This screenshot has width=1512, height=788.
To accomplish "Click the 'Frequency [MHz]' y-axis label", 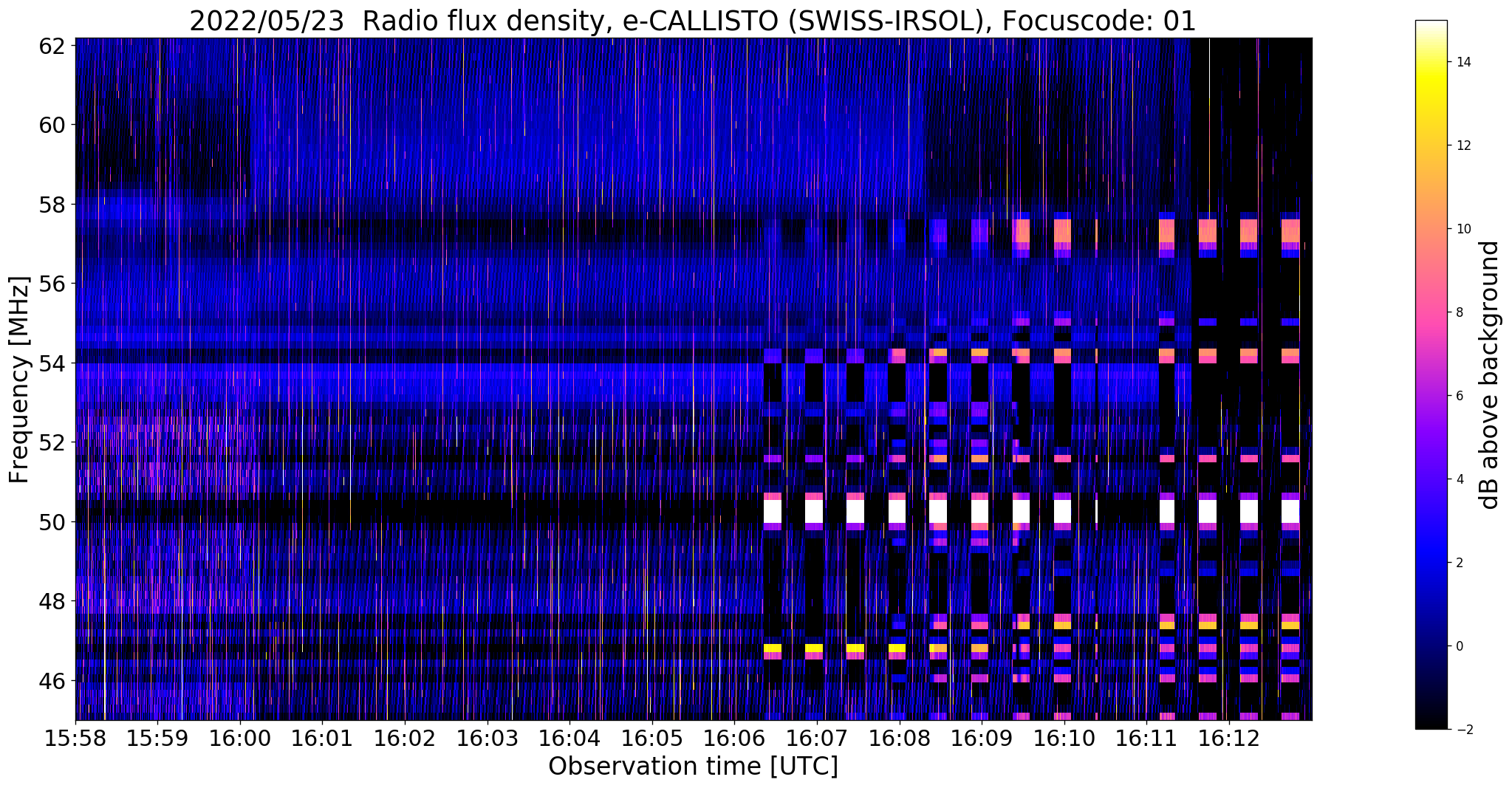I will (20, 380).
